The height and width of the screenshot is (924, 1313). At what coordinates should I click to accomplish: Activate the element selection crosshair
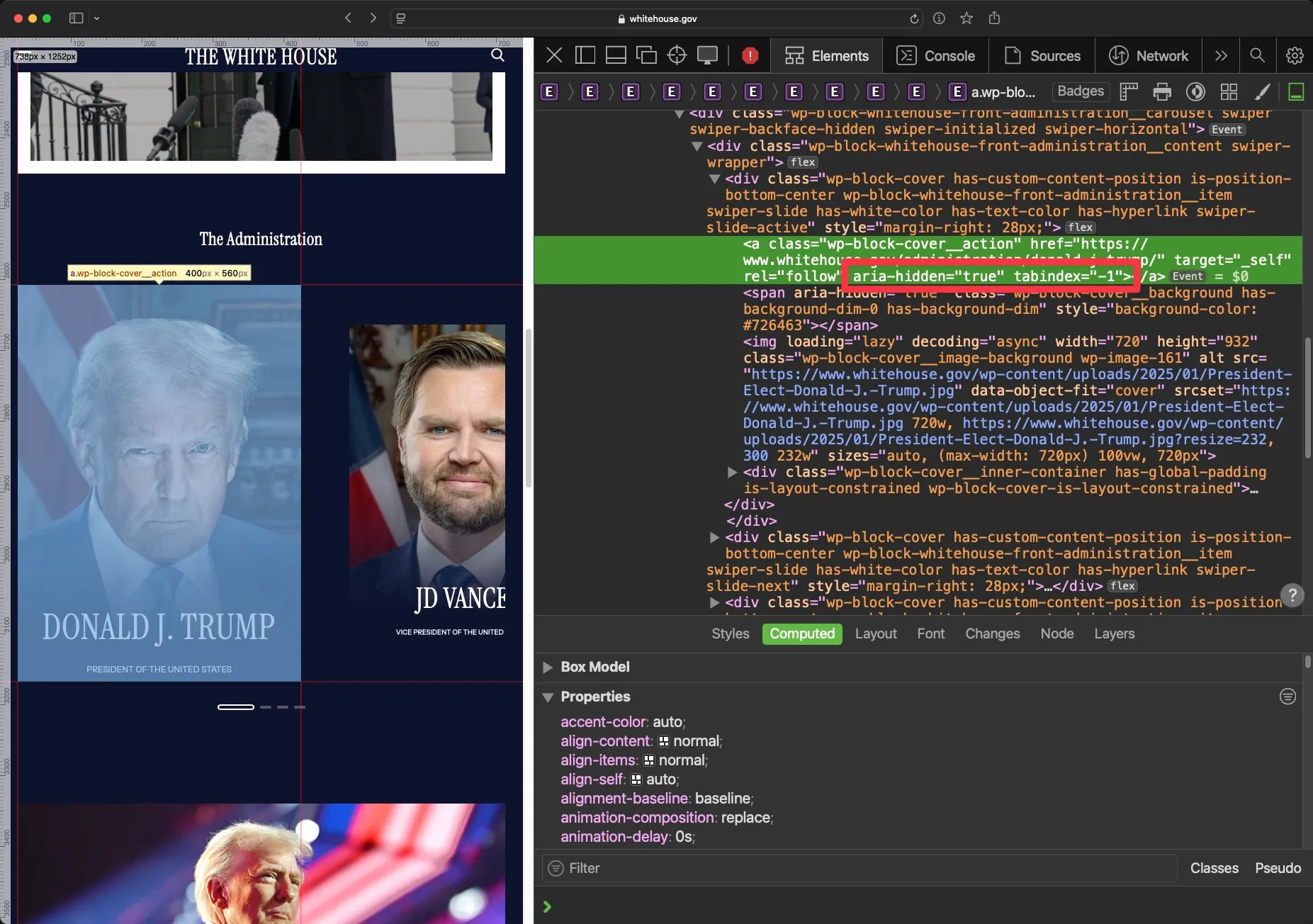coord(677,55)
